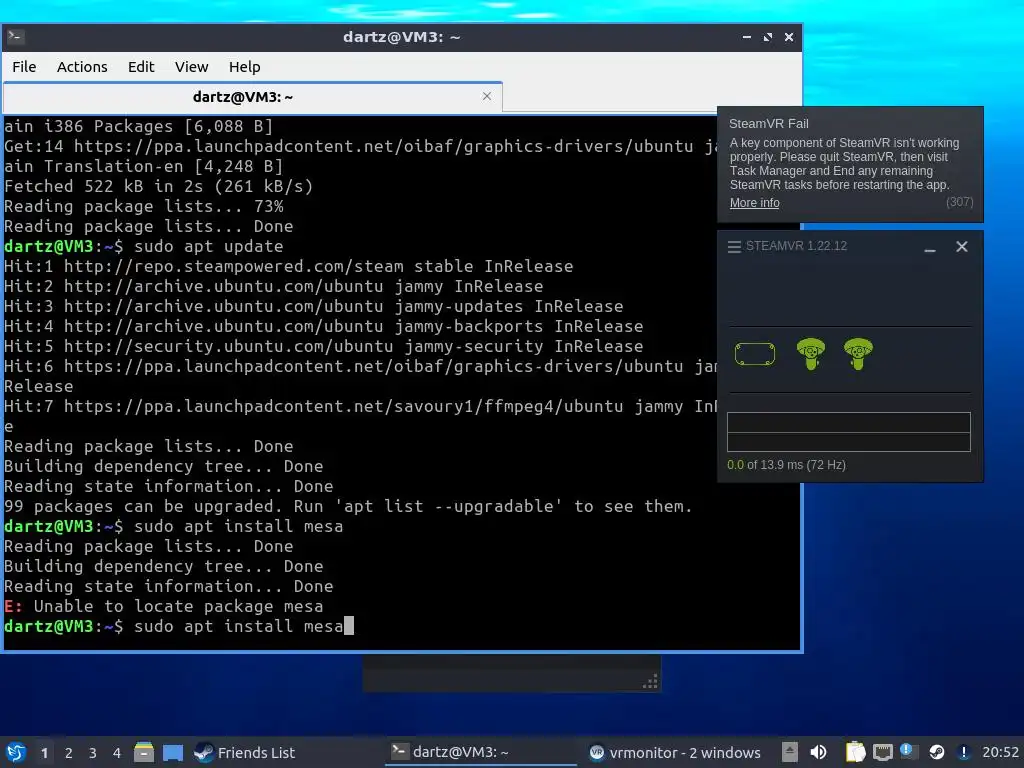This screenshot has width=1024, height=768.
Task: Click the network connection tray icon
Action: pyautogui.click(x=882, y=752)
